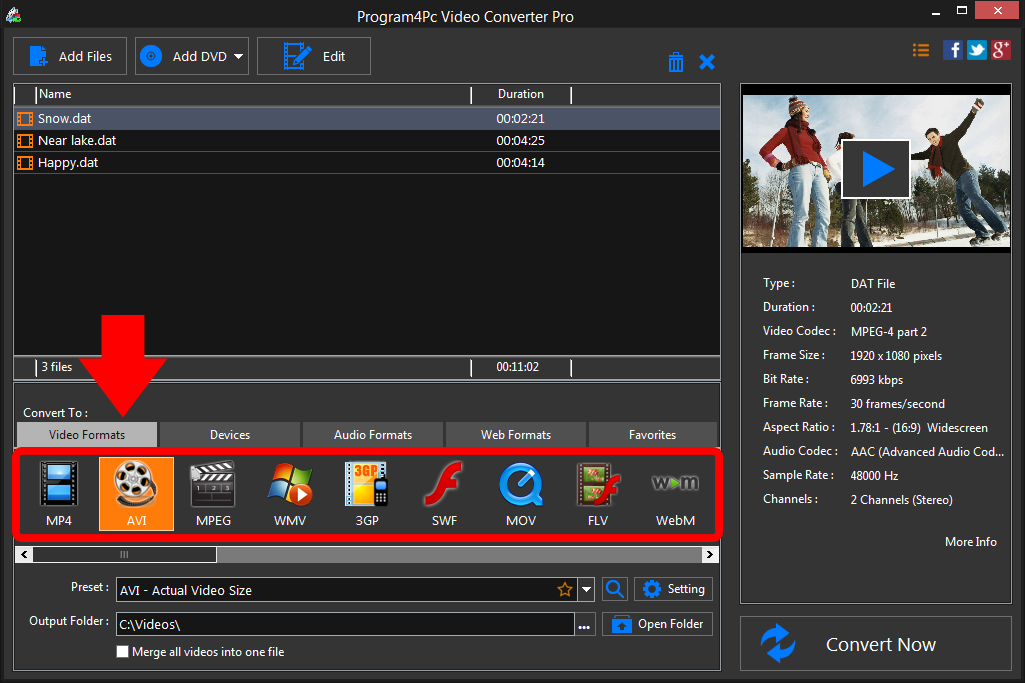Click the trash can delete icon
This screenshot has height=683, width=1025.
click(676, 62)
